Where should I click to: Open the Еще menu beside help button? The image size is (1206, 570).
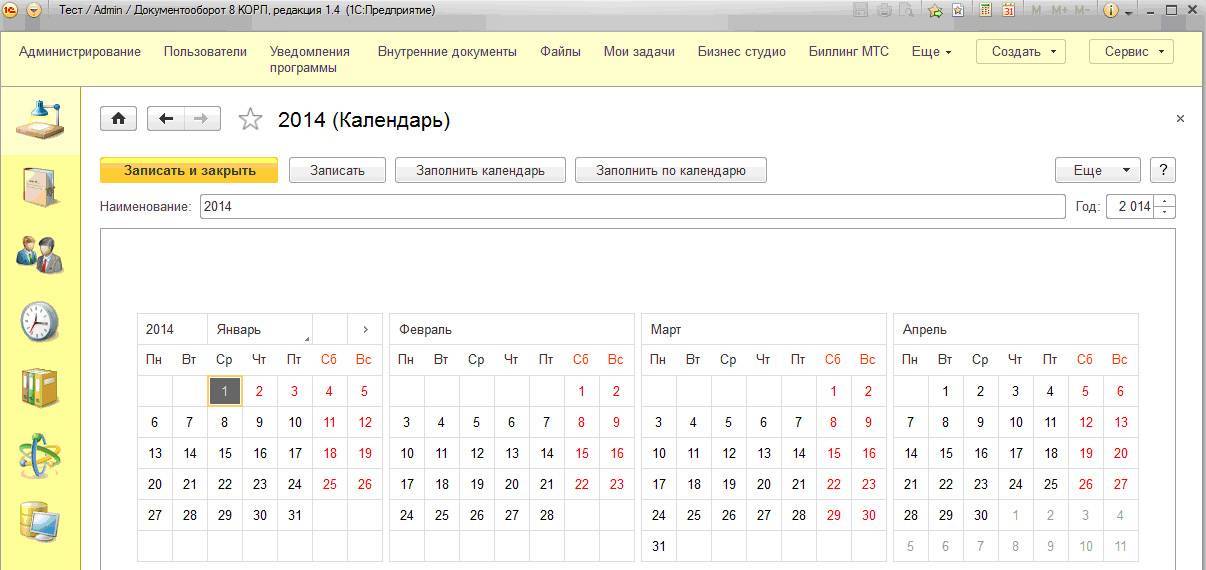click(x=1097, y=170)
